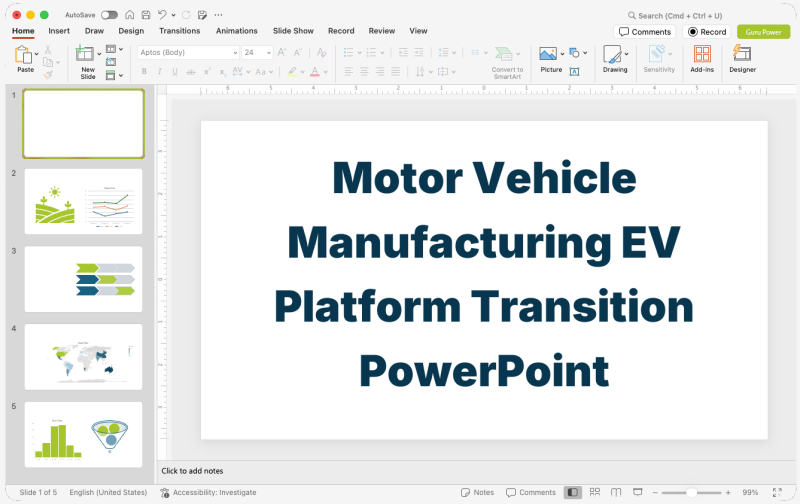The image size is (800, 504).
Task: Switch to the Transitions tab
Action: 180,31
